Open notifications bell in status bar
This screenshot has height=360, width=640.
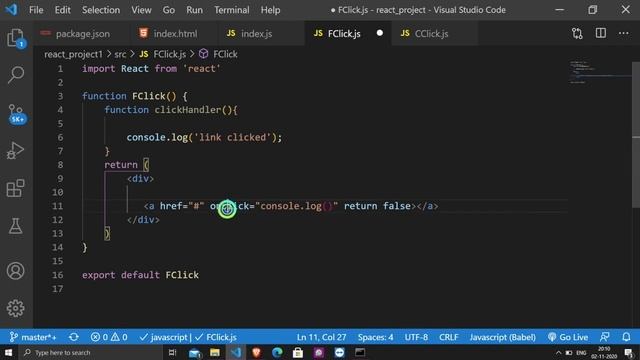tap(626, 337)
